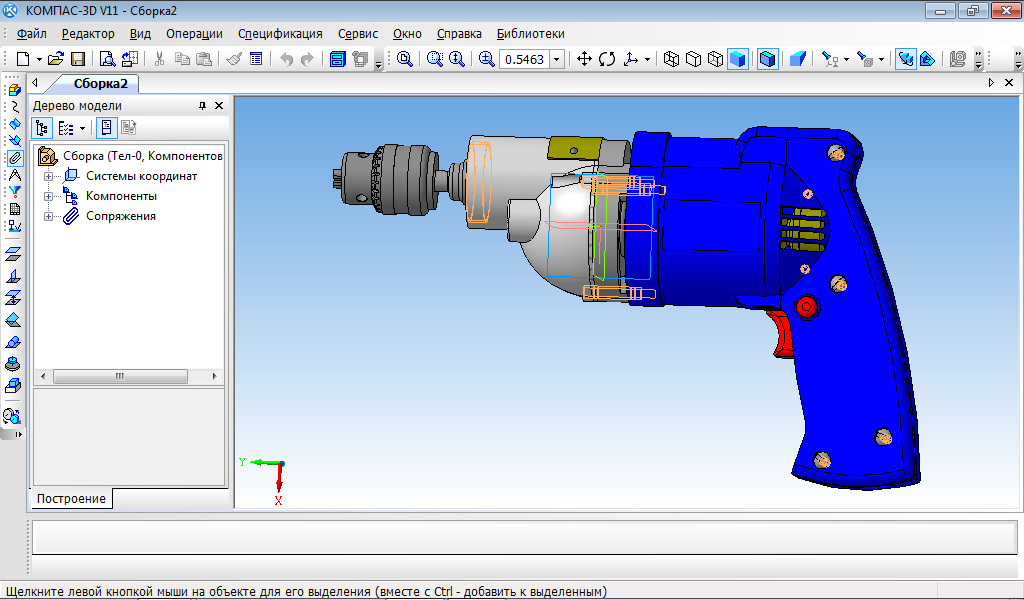Open Справка menu
The width and height of the screenshot is (1024, 600).
click(459, 34)
